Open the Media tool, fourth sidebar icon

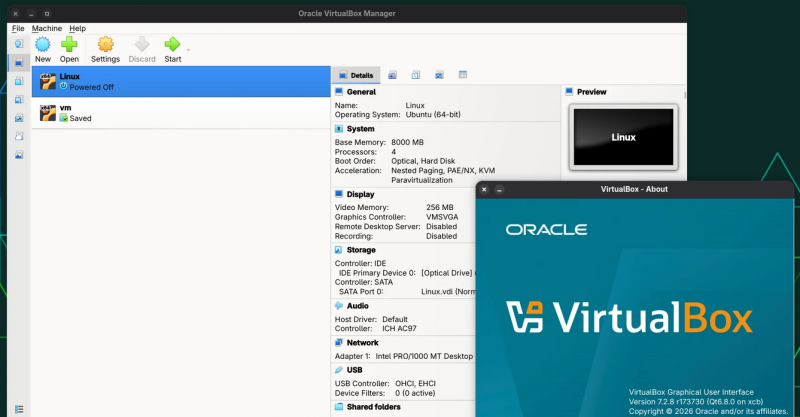pos(19,99)
